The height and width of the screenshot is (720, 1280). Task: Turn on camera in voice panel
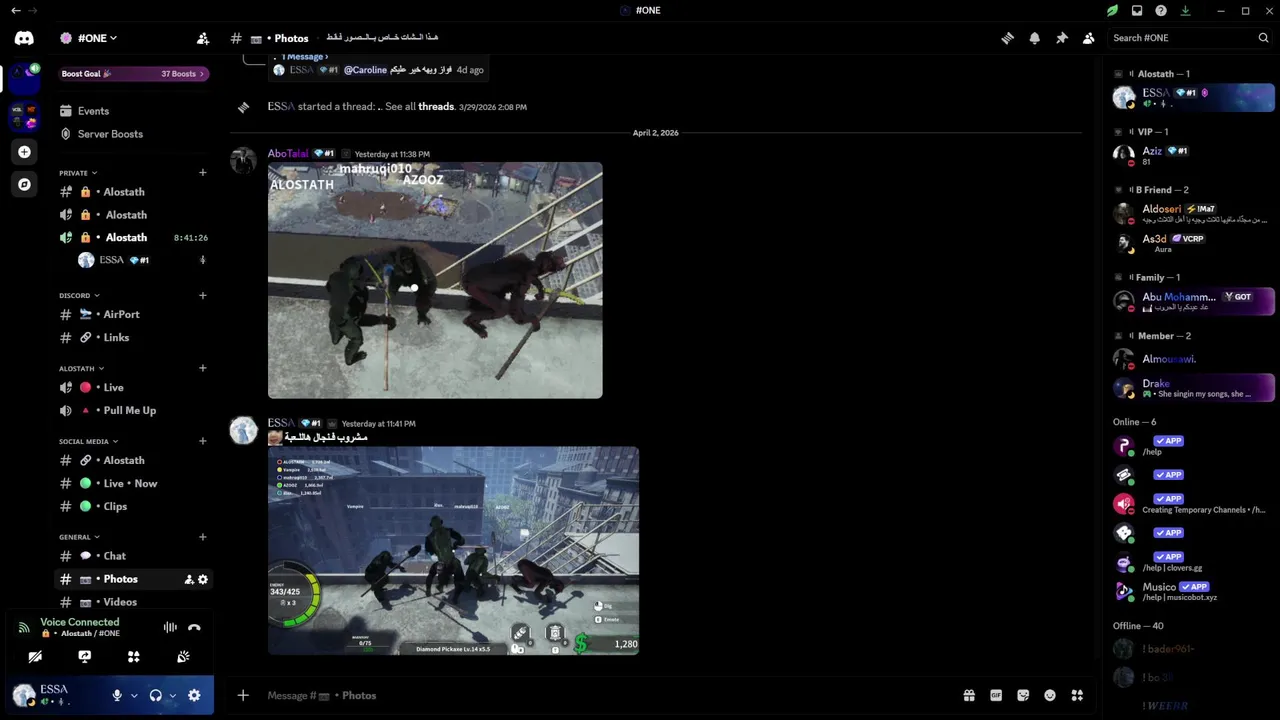pos(35,656)
